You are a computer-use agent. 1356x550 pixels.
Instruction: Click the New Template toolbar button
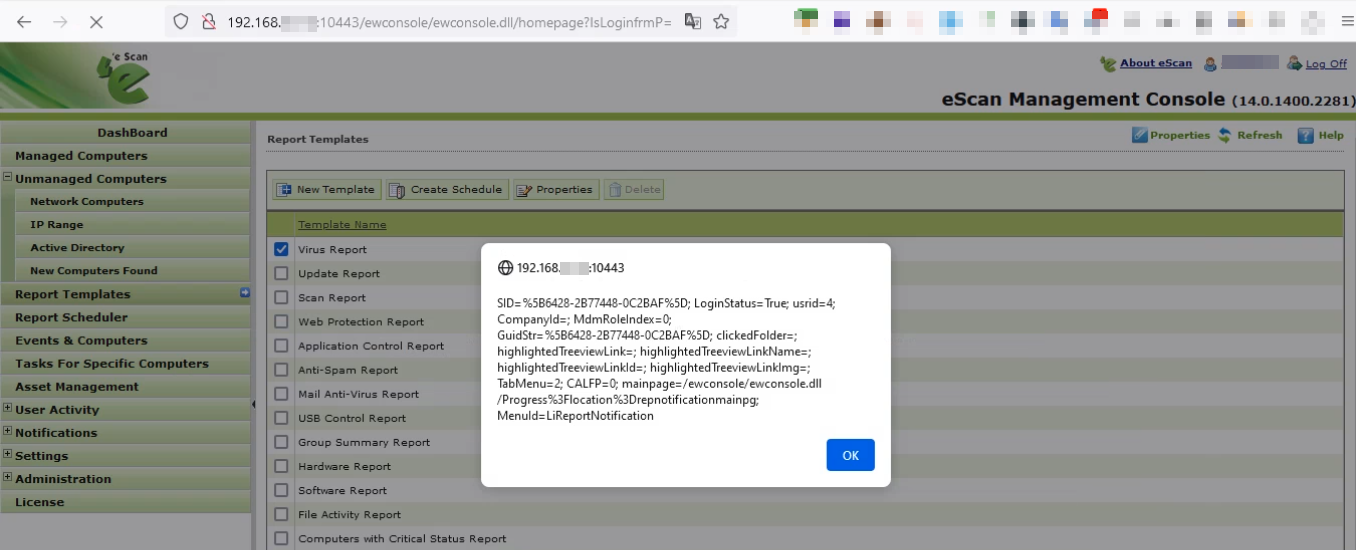(x=326, y=189)
